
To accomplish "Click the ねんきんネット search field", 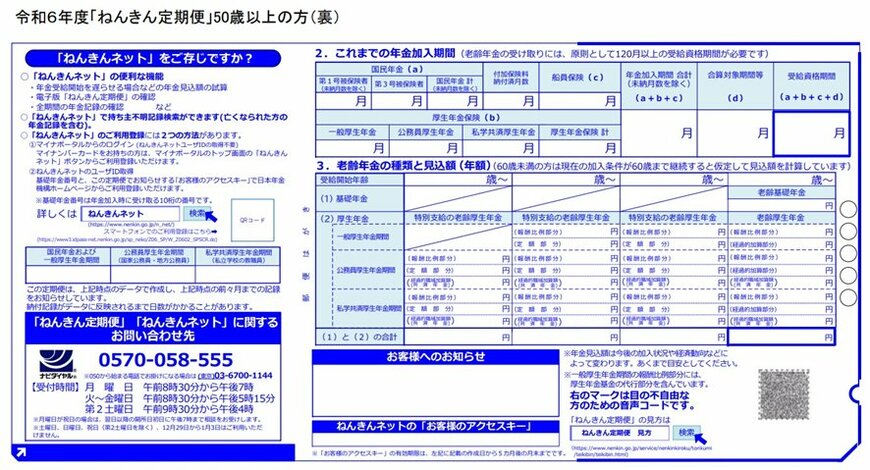I will coord(130,214).
